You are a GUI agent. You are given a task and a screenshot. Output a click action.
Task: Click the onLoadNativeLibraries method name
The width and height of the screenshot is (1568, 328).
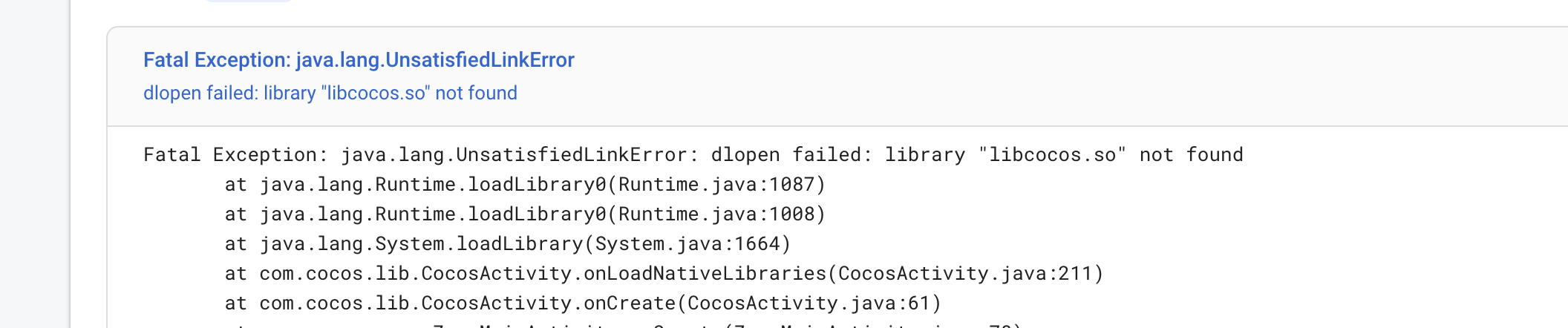pos(705,274)
